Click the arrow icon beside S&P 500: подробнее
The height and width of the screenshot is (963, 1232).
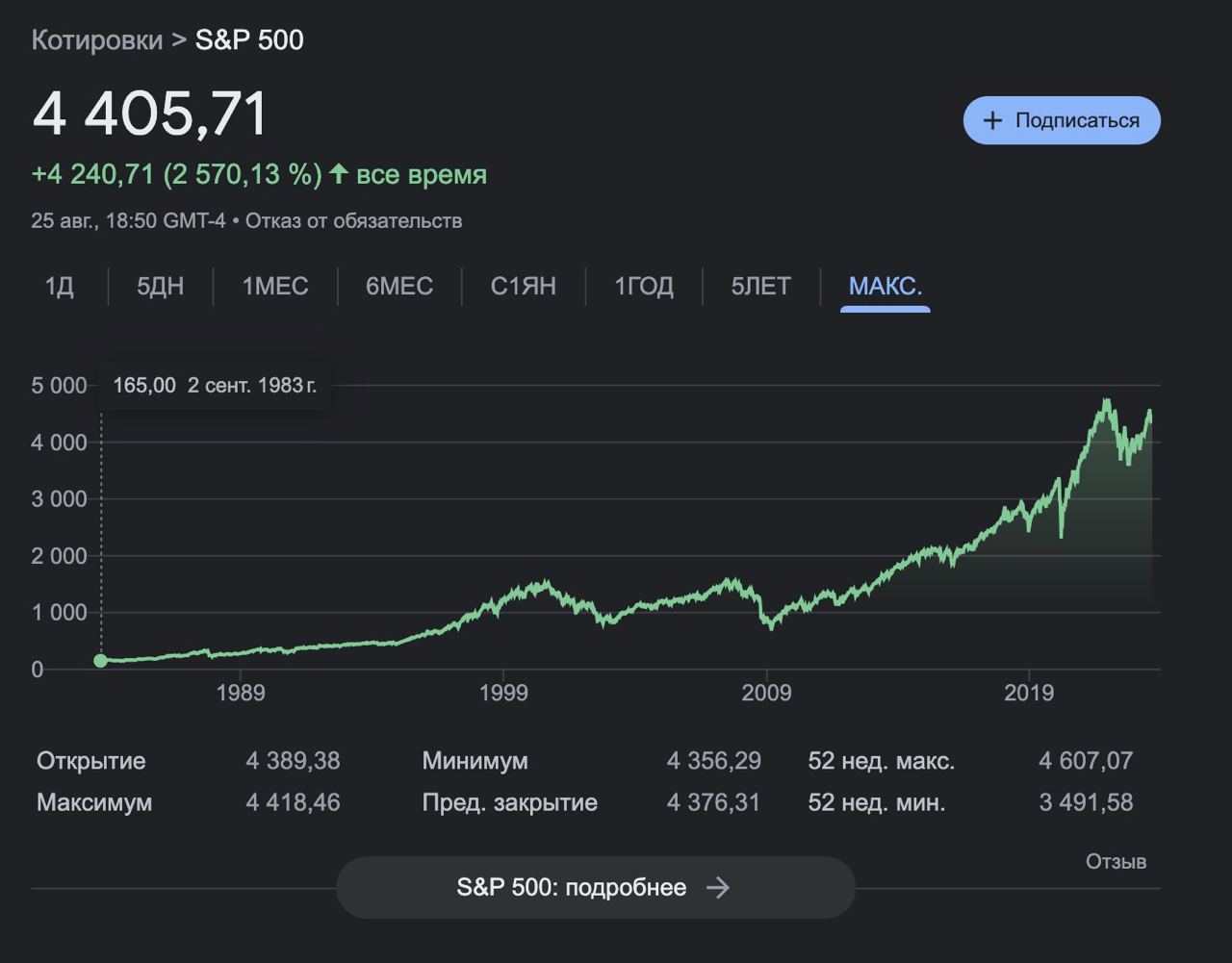coord(717,887)
